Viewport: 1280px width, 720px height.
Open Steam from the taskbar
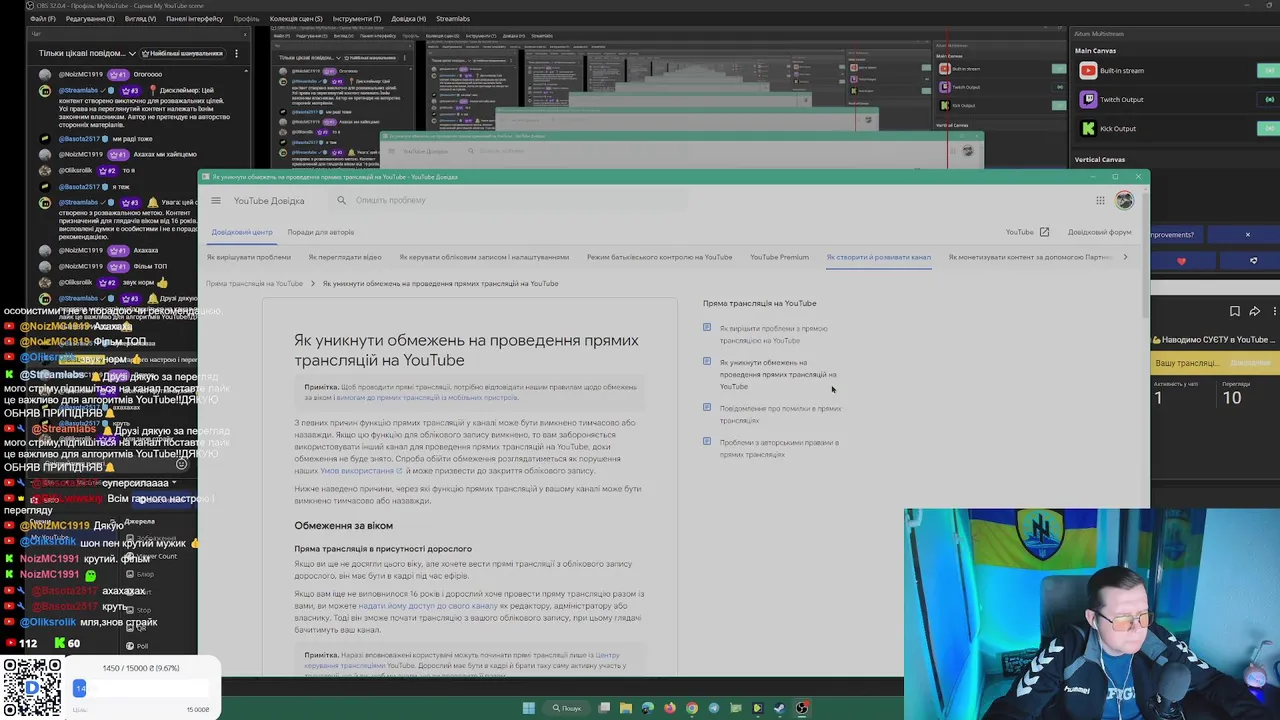pos(780,708)
